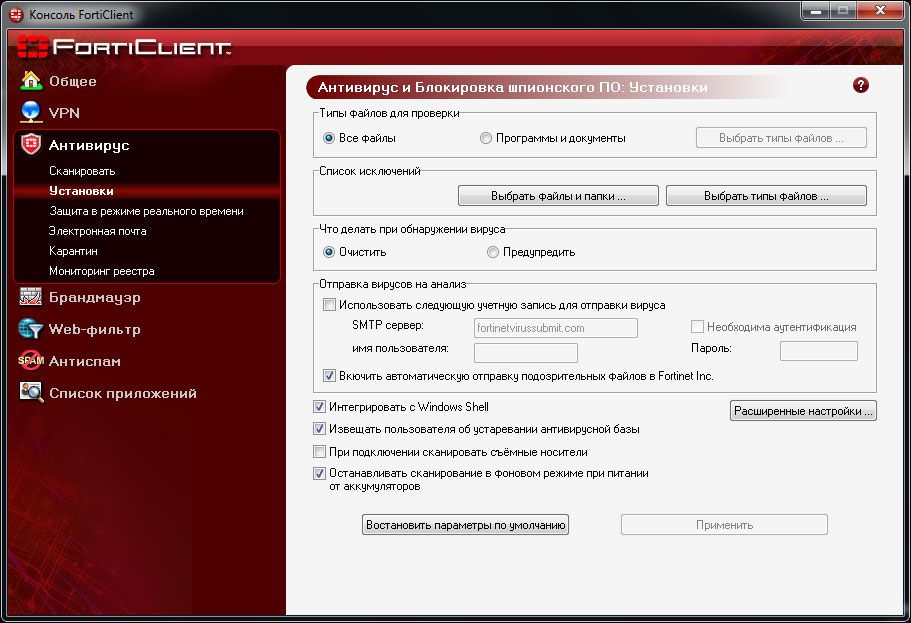Click the Web-фильтр funnel icon
Viewport: 911px width, 623px height.
pos(31,329)
